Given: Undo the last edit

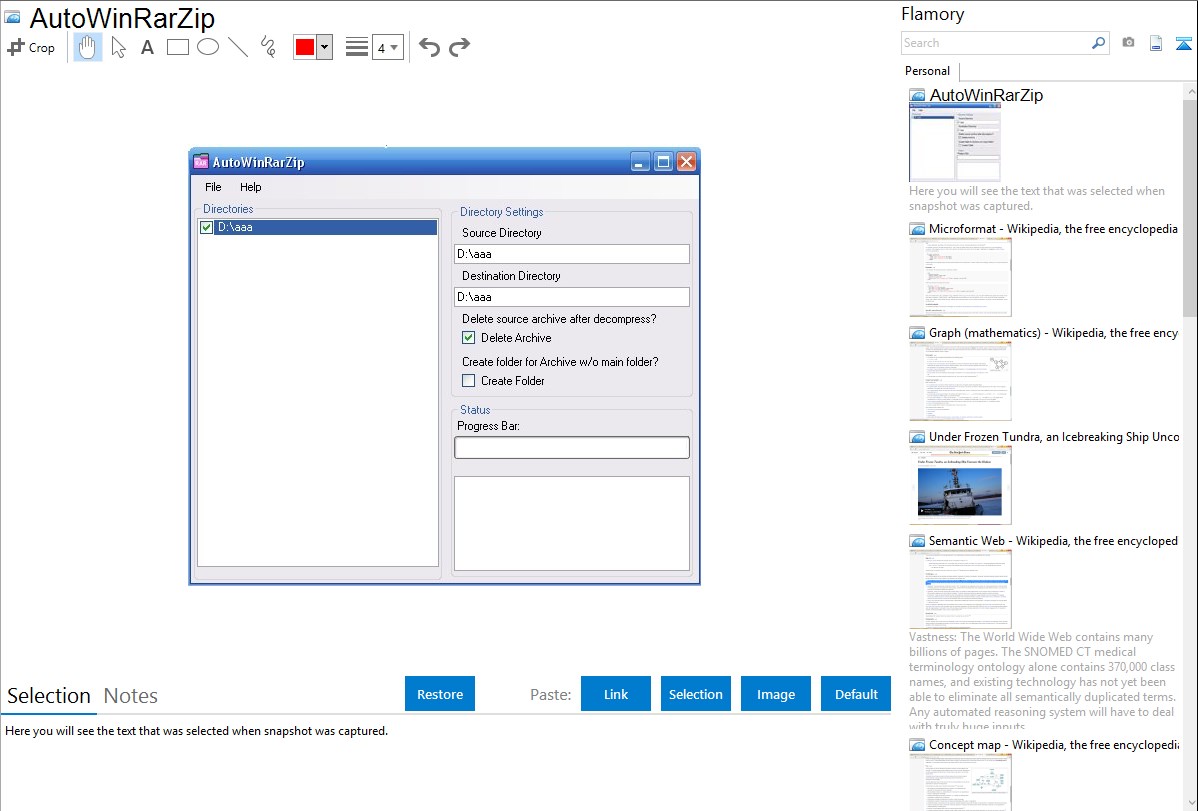Looking at the screenshot, I should [429, 47].
